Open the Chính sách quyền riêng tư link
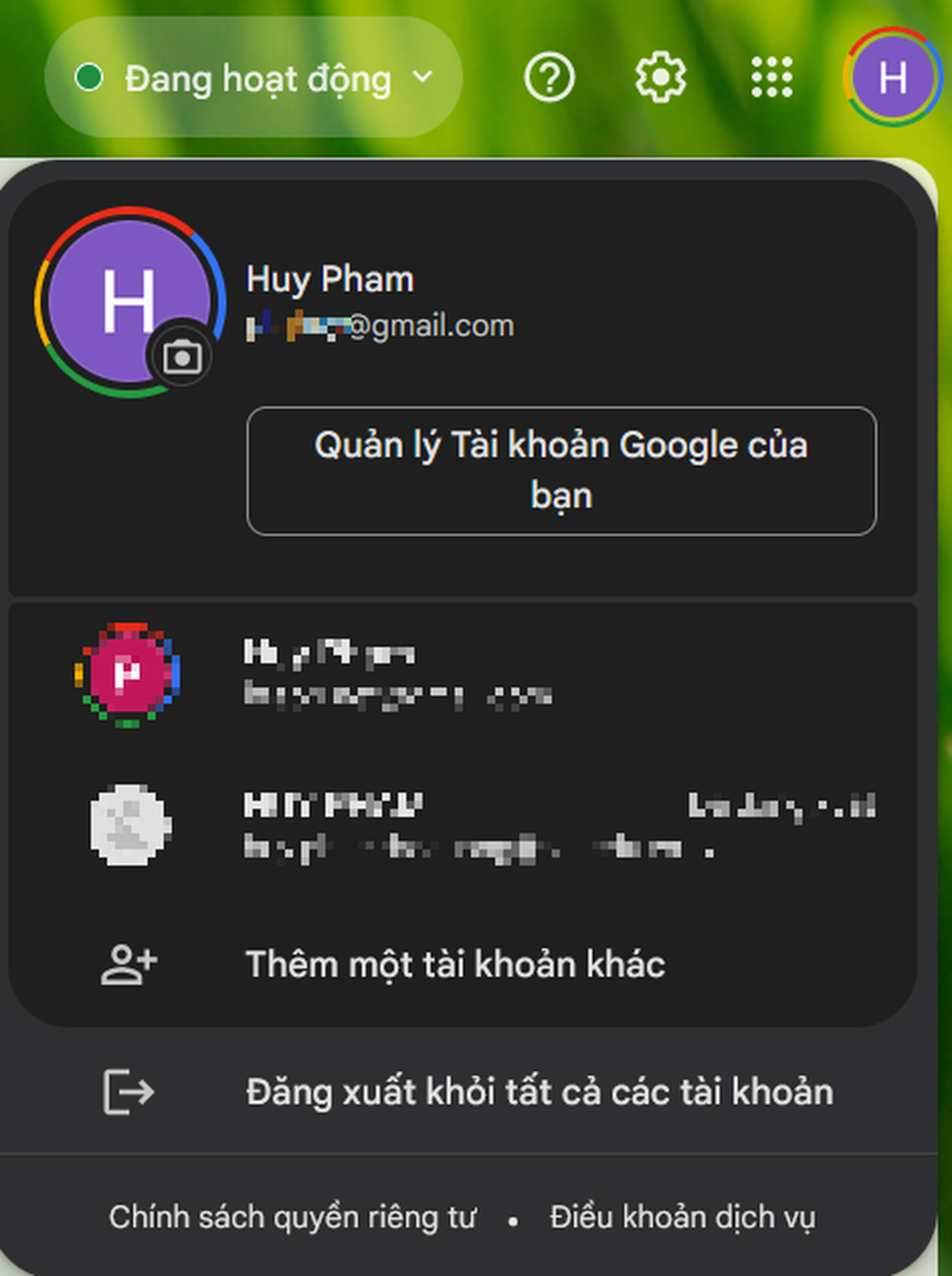Viewport: 952px width, 1276px height. click(x=292, y=1217)
